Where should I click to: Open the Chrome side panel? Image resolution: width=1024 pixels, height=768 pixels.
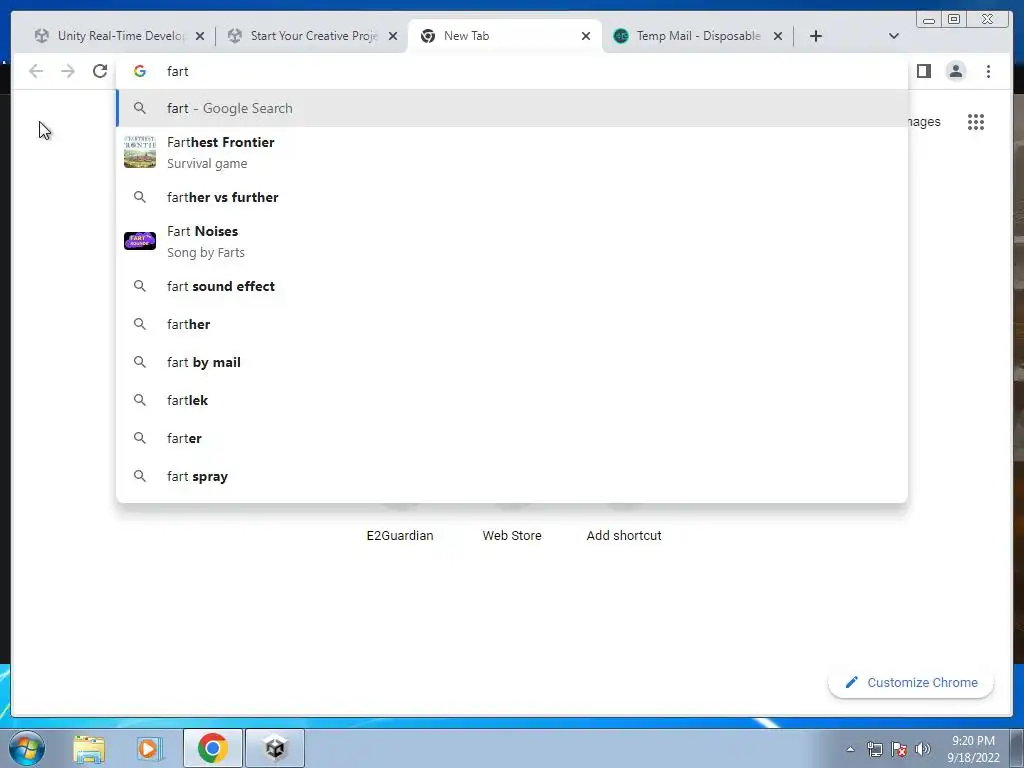pyautogui.click(x=923, y=71)
